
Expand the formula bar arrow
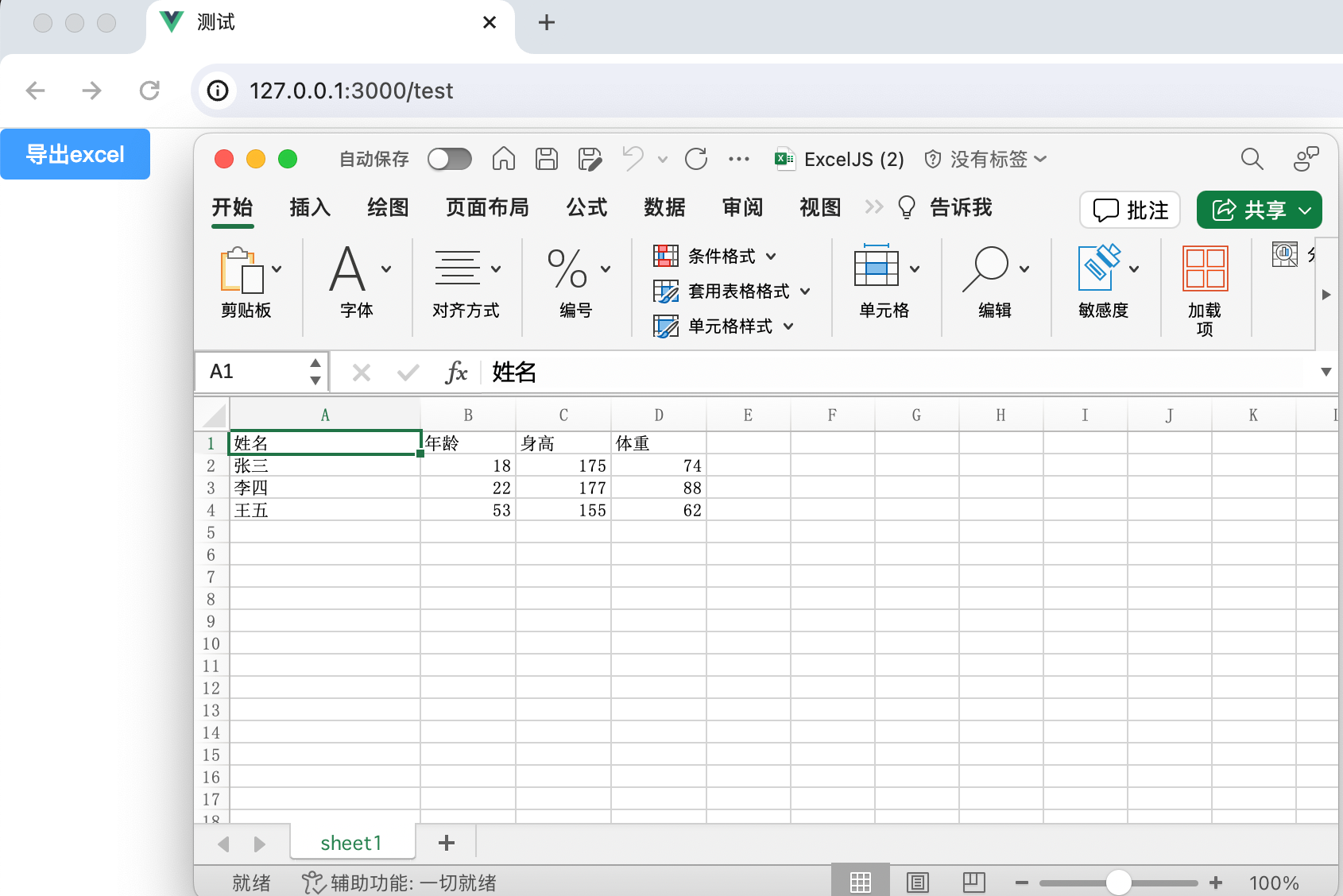(1326, 372)
